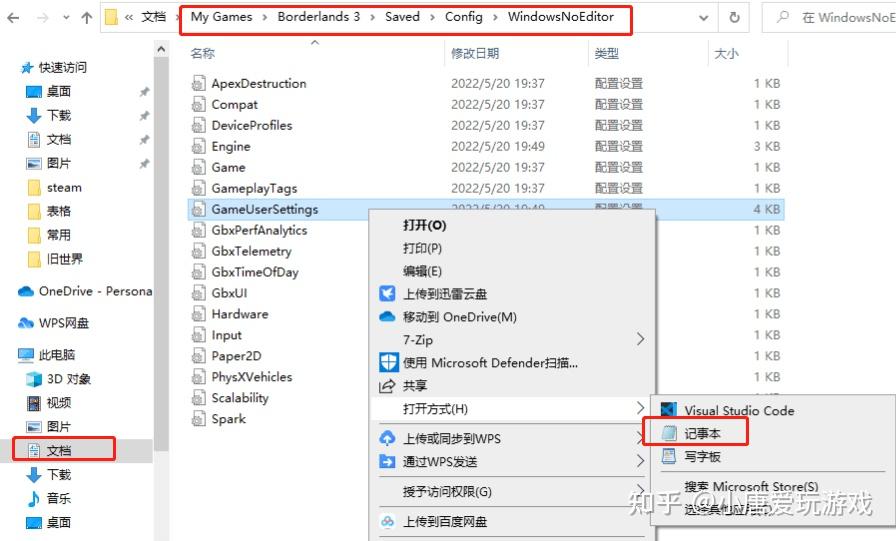Click the Forward navigation arrow
Image resolution: width=896 pixels, height=541 pixels.
click(x=43, y=18)
